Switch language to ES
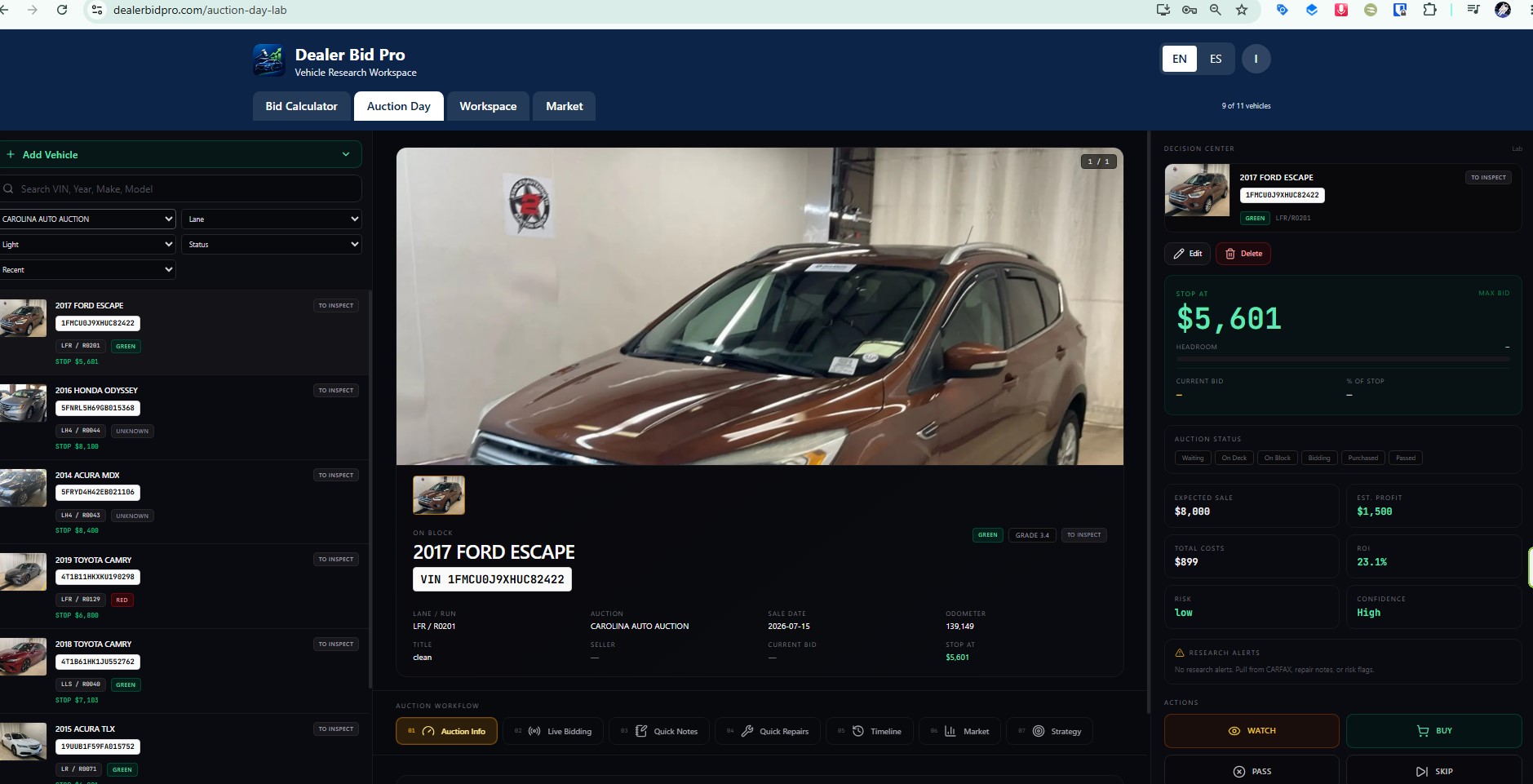This screenshot has height=784, width=1533. pos(1216,59)
